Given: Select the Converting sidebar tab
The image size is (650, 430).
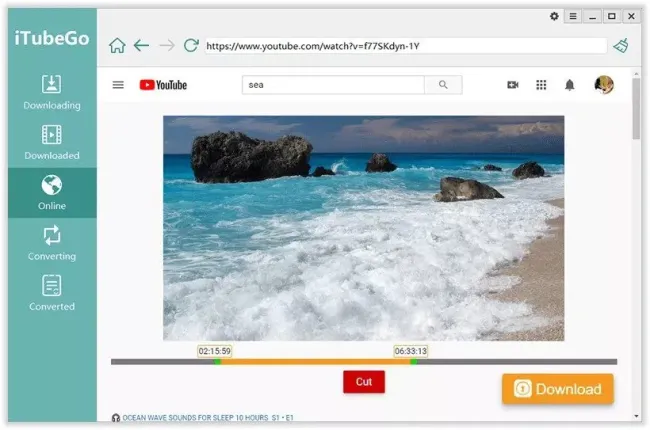Looking at the screenshot, I should (x=52, y=242).
